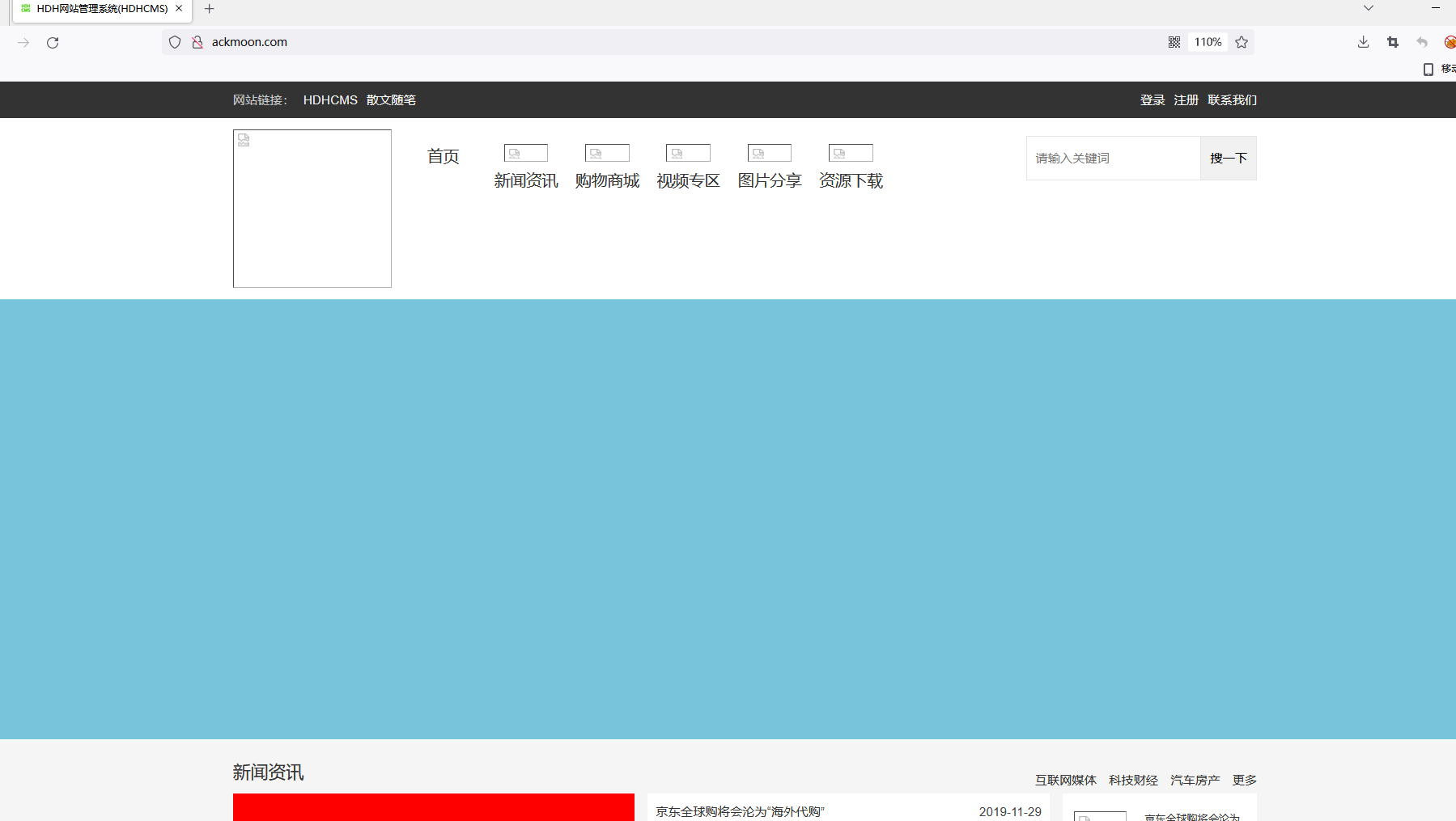
Task: Open the 新闻资讯 navigation menu item
Action: (x=526, y=180)
